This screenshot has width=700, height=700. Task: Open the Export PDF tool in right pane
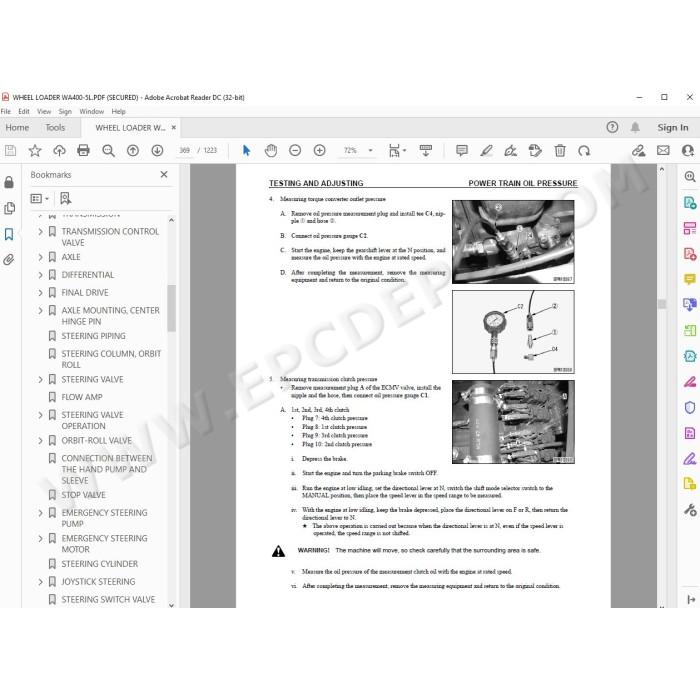tap(690, 203)
